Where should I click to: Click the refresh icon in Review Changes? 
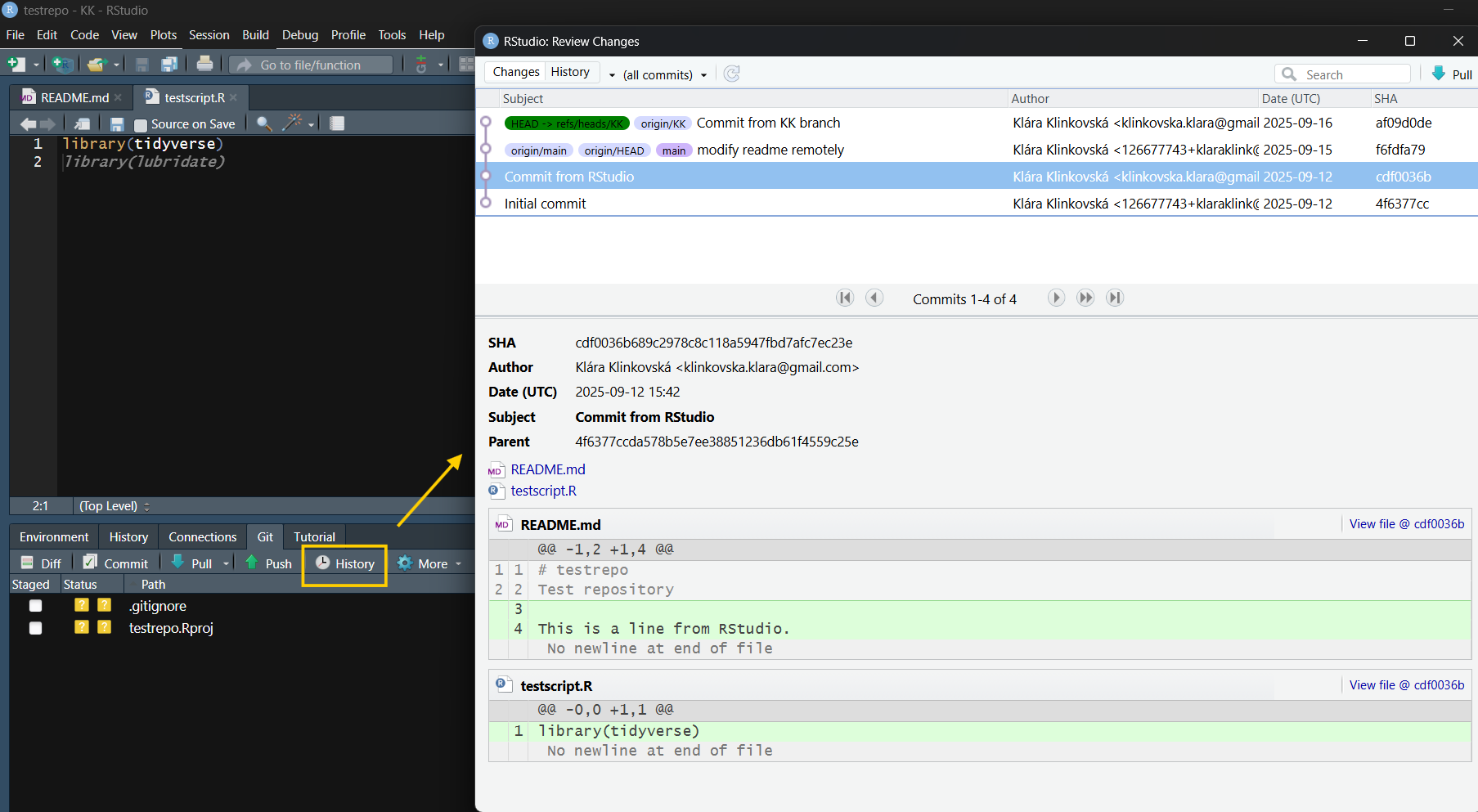point(732,74)
